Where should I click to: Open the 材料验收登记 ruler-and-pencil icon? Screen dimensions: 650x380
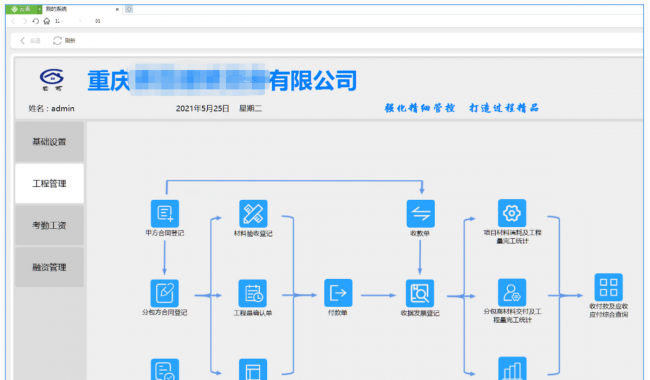coord(253,213)
